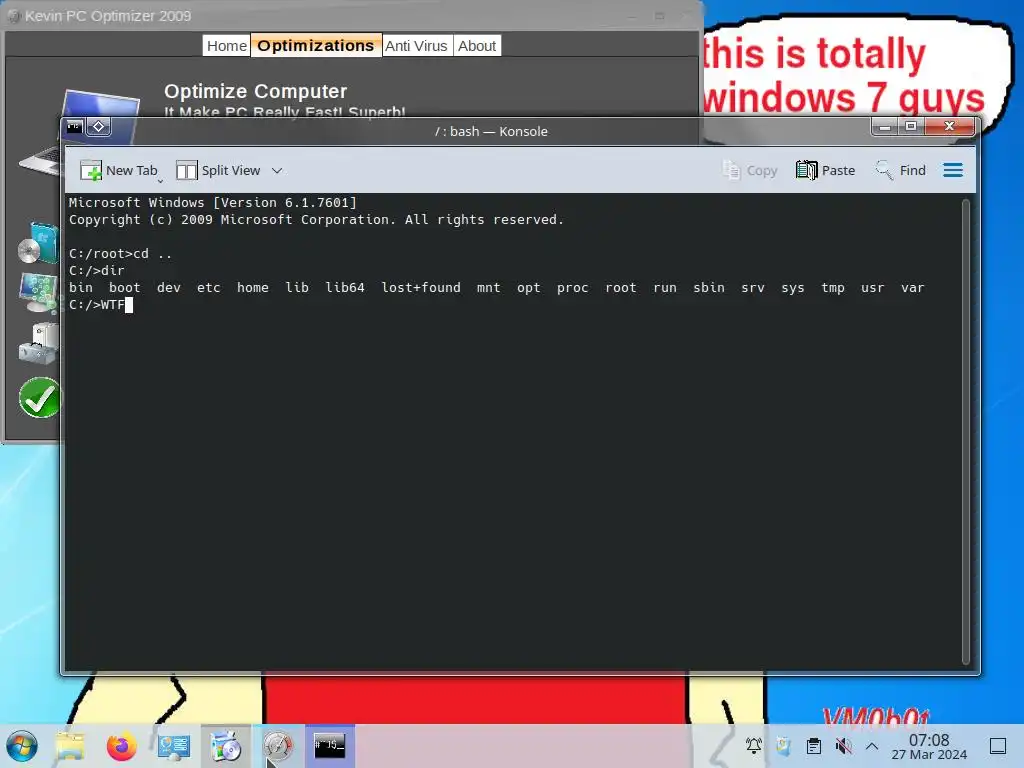Open the system settings icon in taskbar
This screenshot has width=1024, height=768.
(174, 746)
